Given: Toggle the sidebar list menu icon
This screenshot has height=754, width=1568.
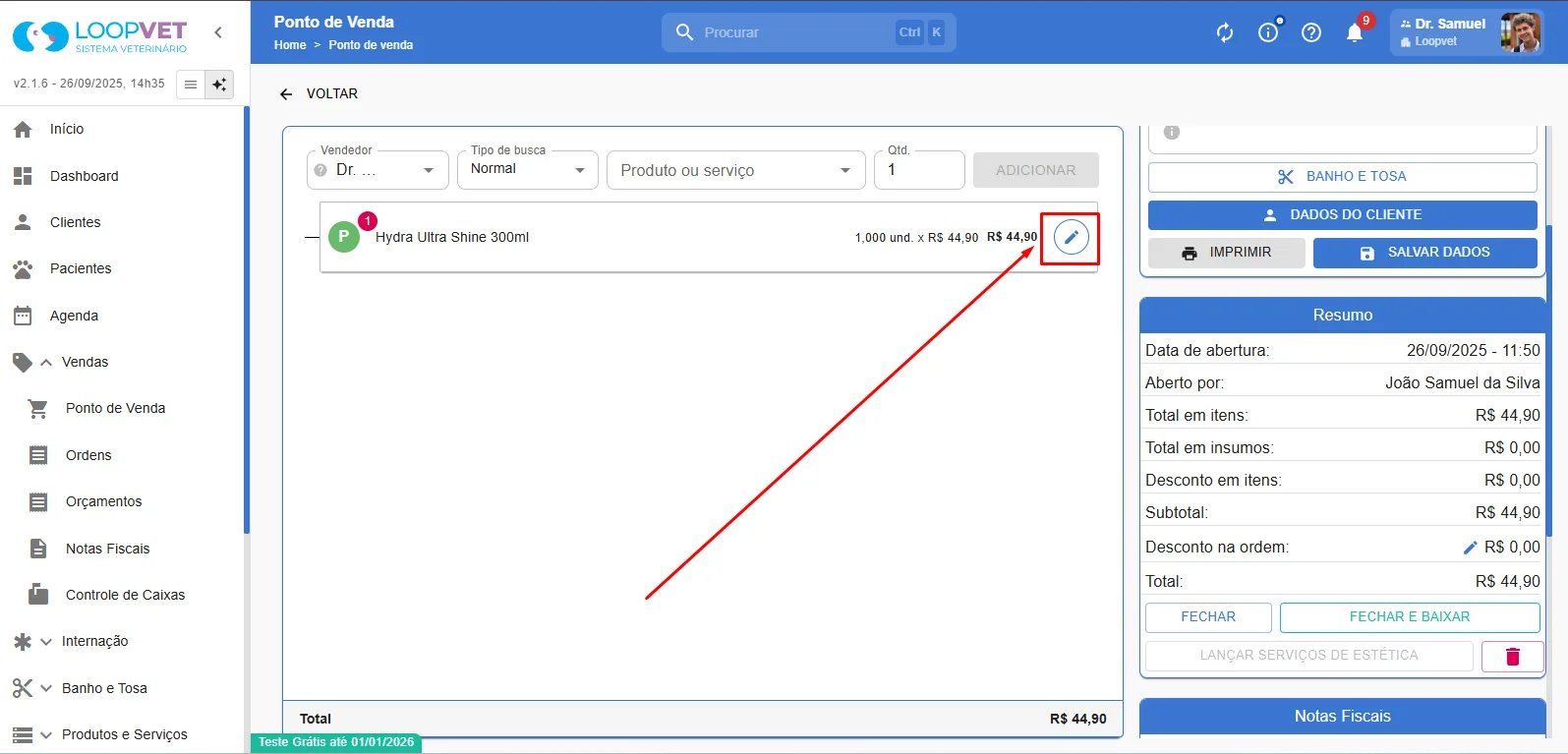Looking at the screenshot, I should coord(191,85).
